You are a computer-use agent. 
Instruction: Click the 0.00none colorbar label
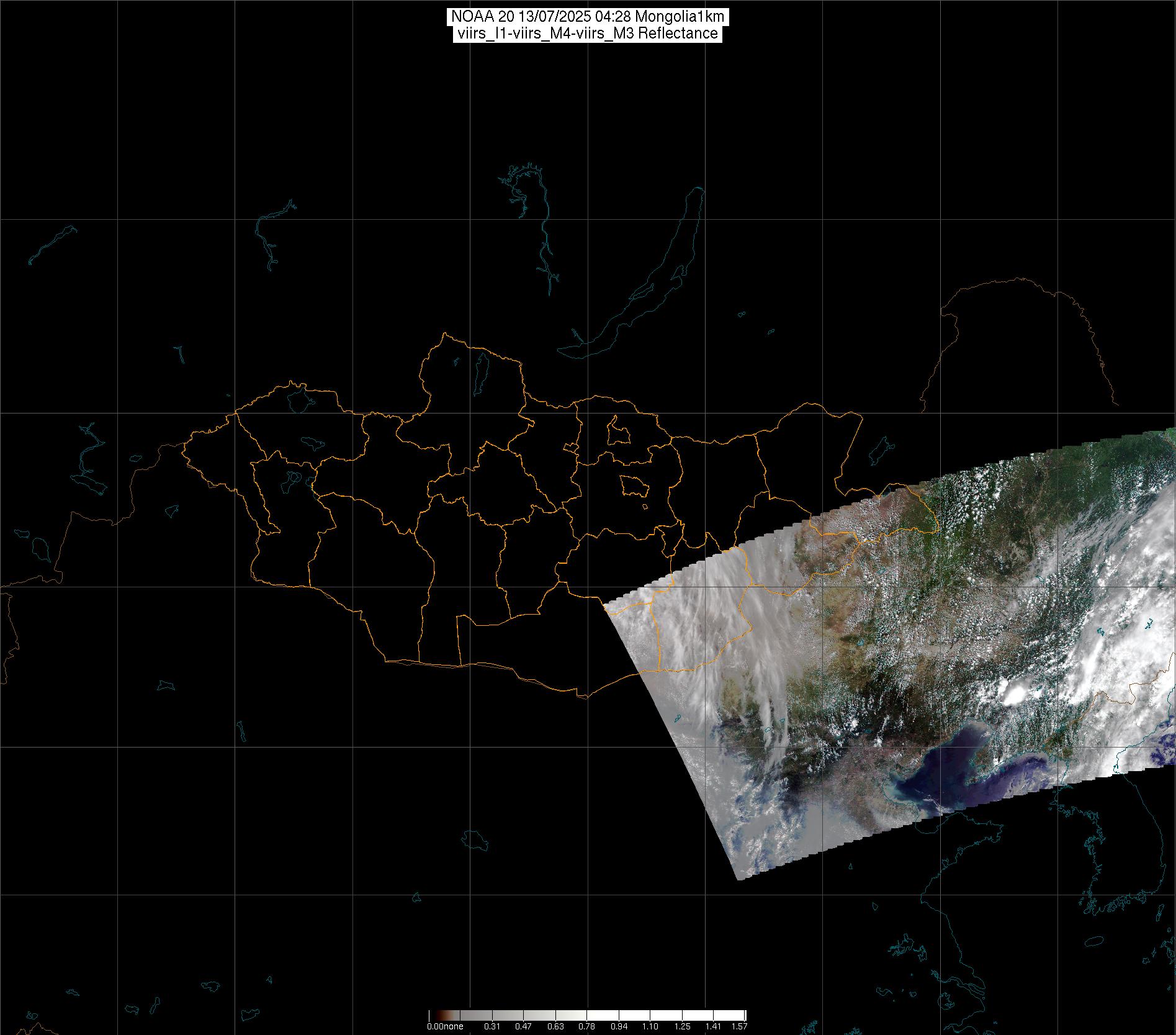tap(444, 1026)
